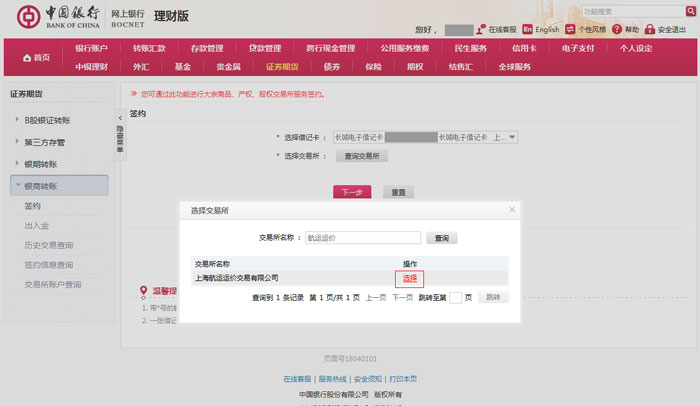Collapse 银商转账 sidebar section
This screenshot has height=406, width=700.
17,185
